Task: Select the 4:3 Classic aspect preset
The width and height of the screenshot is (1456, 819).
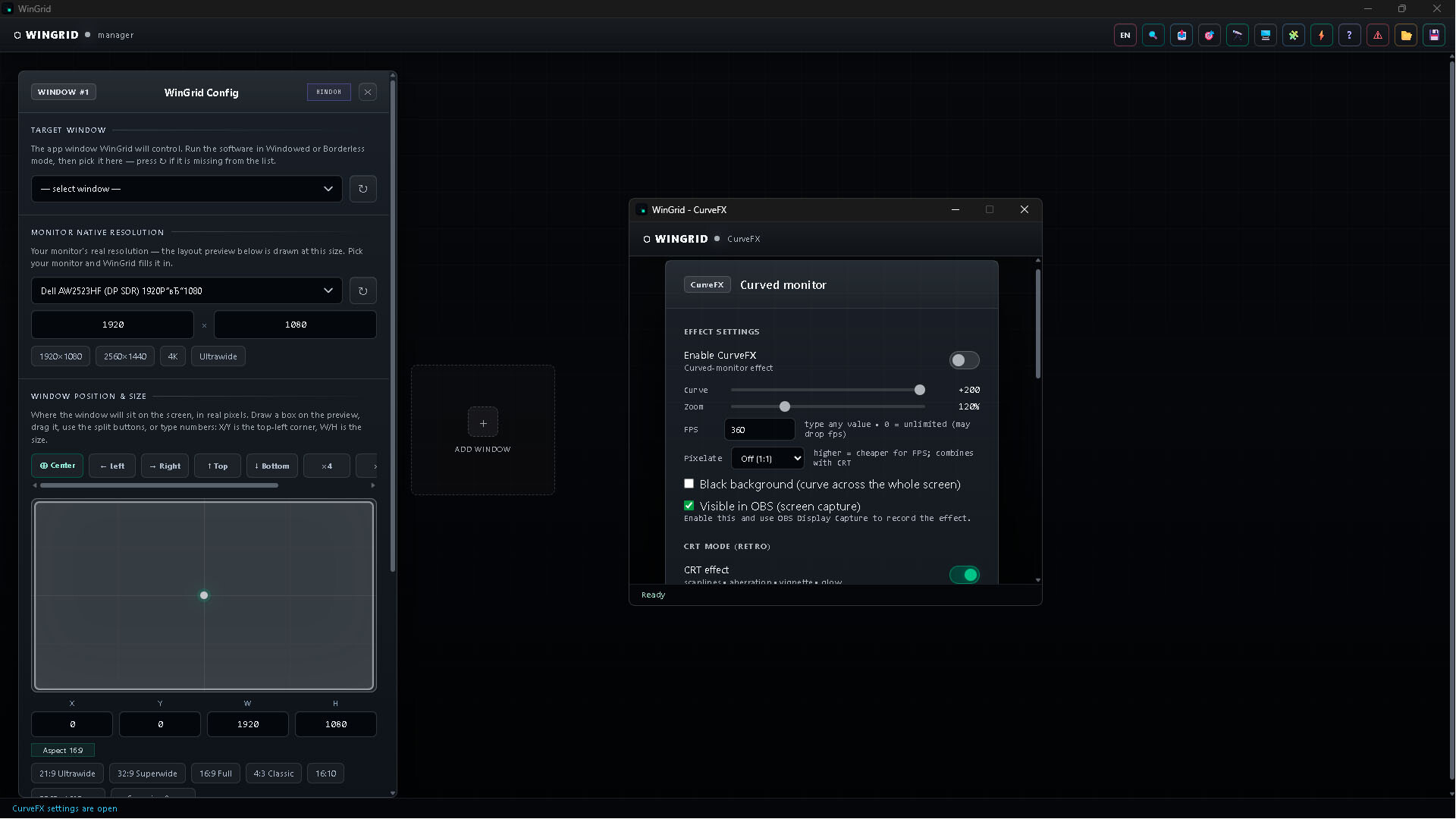Action: coord(274,773)
